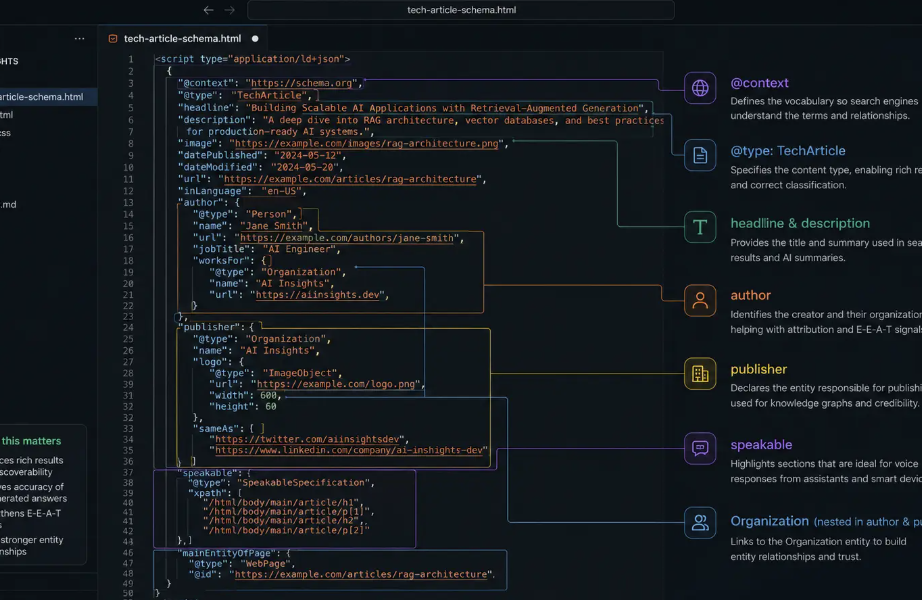Open the sidebar three-dot menu
The height and width of the screenshot is (600, 922).
(x=79, y=39)
